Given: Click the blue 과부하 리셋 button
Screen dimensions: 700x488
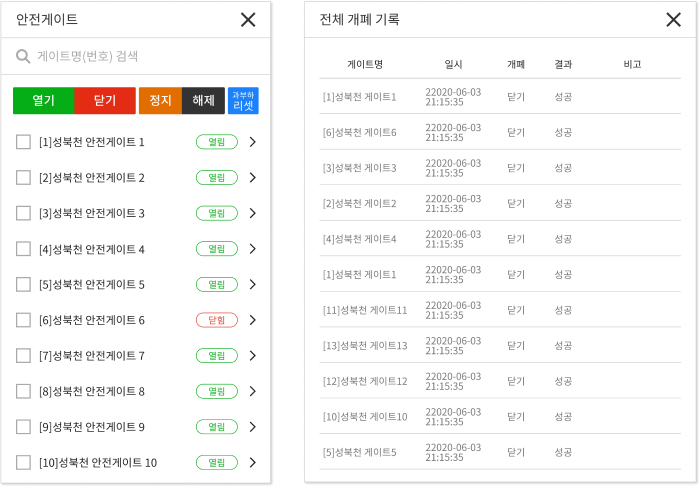Looking at the screenshot, I should (243, 101).
